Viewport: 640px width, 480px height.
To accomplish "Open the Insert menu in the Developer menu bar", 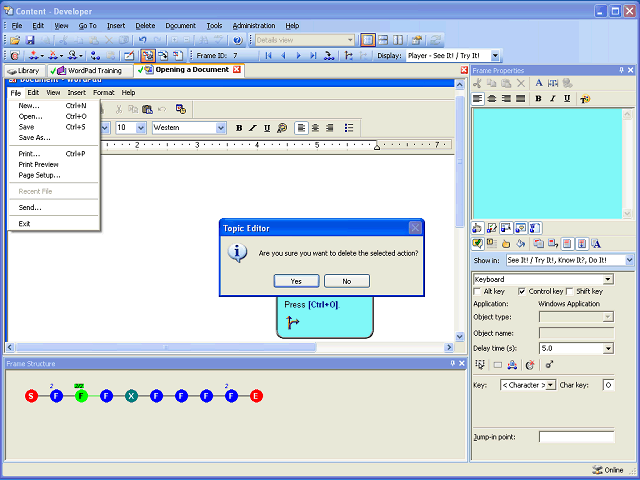I will [116, 26].
